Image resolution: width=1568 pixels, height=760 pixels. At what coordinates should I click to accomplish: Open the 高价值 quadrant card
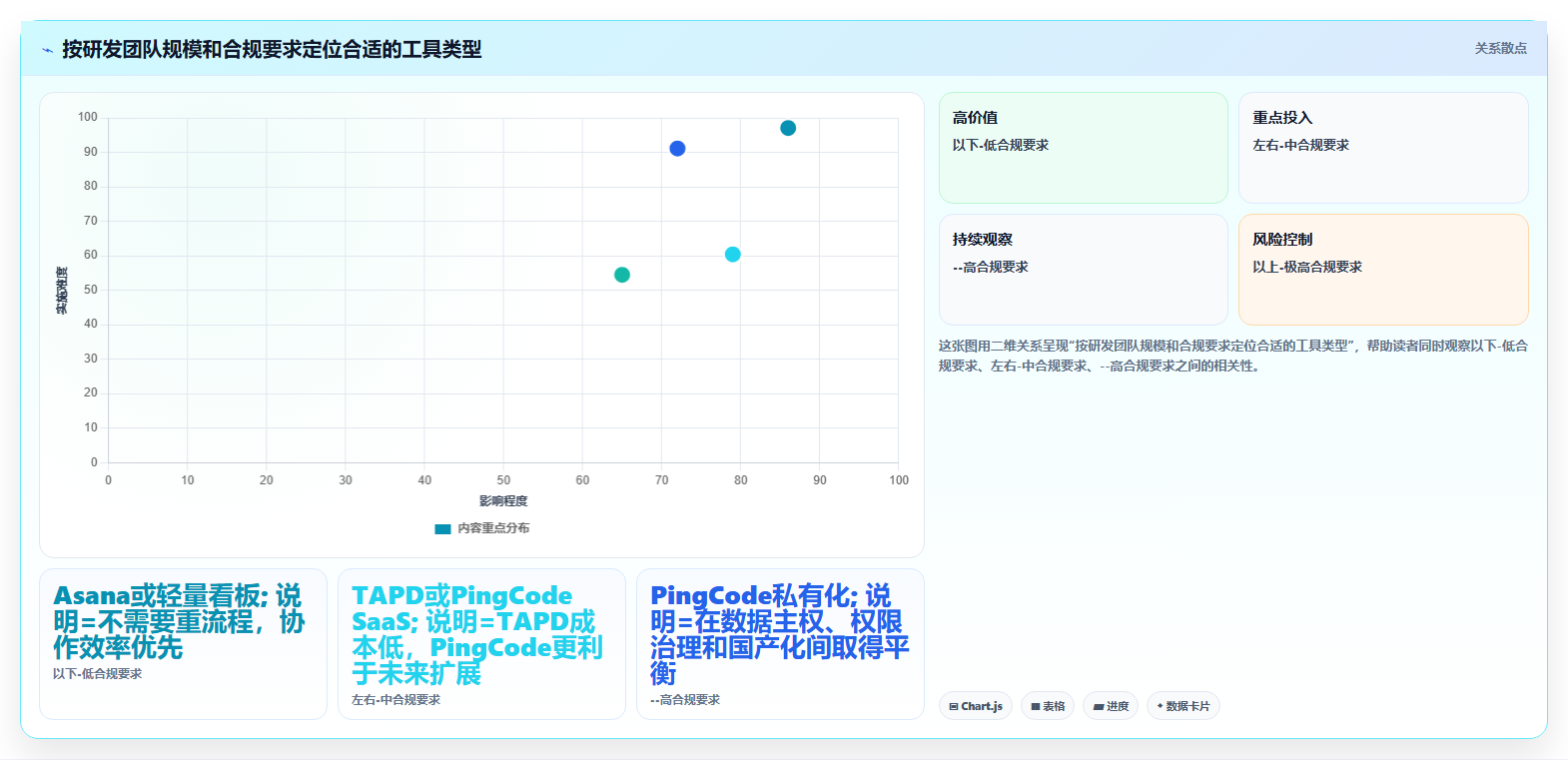[1083, 148]
